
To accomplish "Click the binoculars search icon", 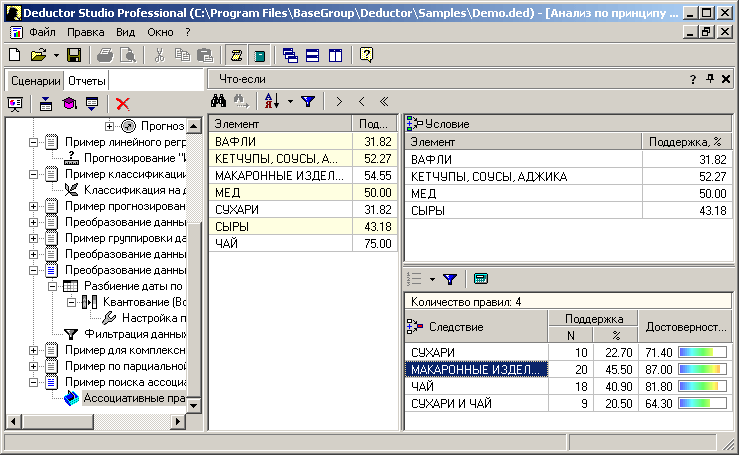I will pos(219,101).
